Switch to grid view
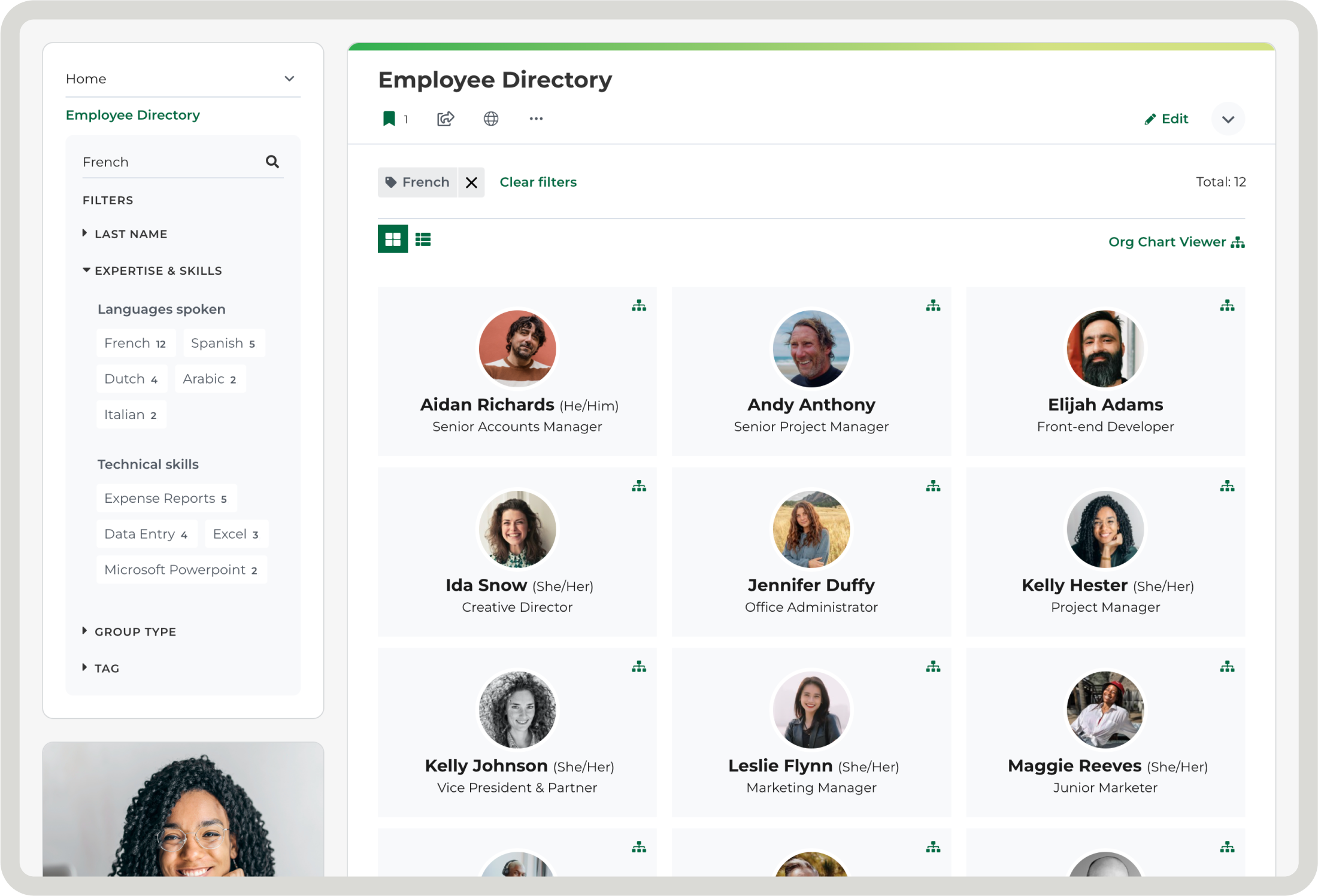This screenshot has width=1318, height=896. [x=393, y=239]
